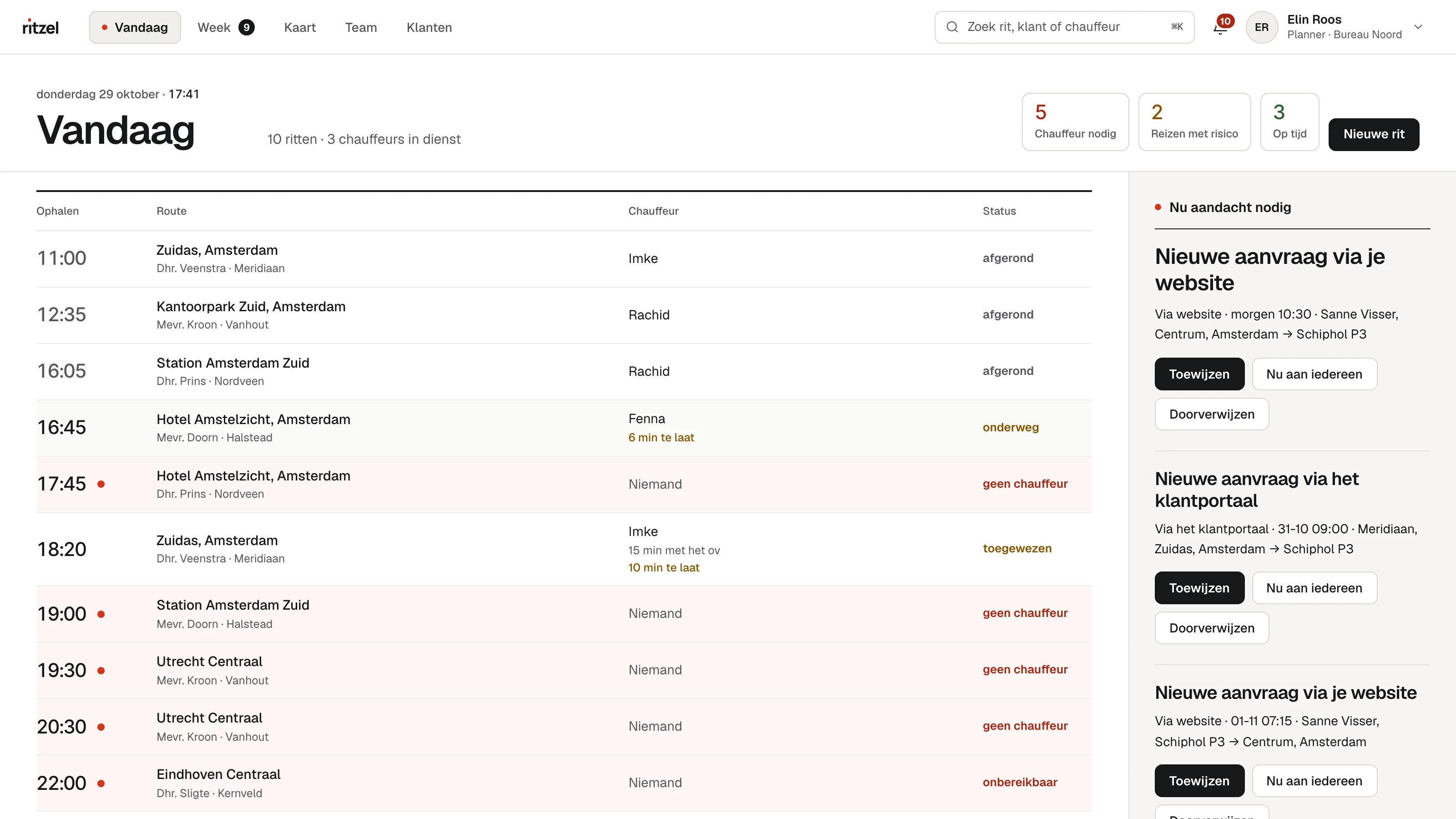Filter by the Op tijd card

tap(1289, 121)
